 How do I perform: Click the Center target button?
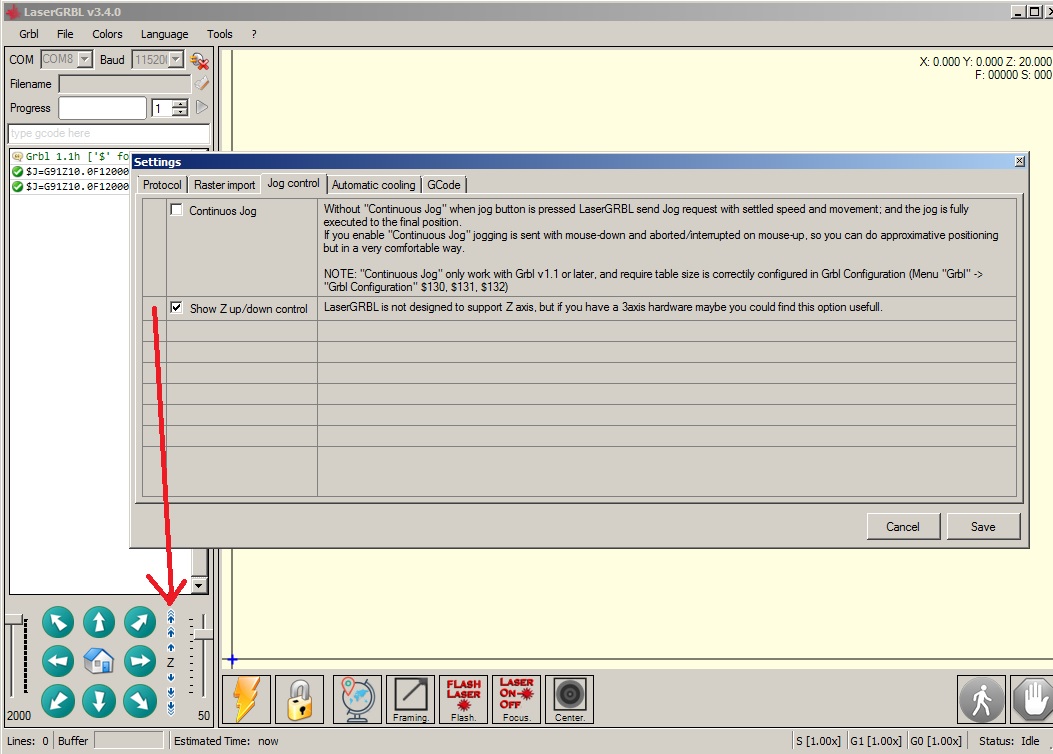click(x=569, y=700)
